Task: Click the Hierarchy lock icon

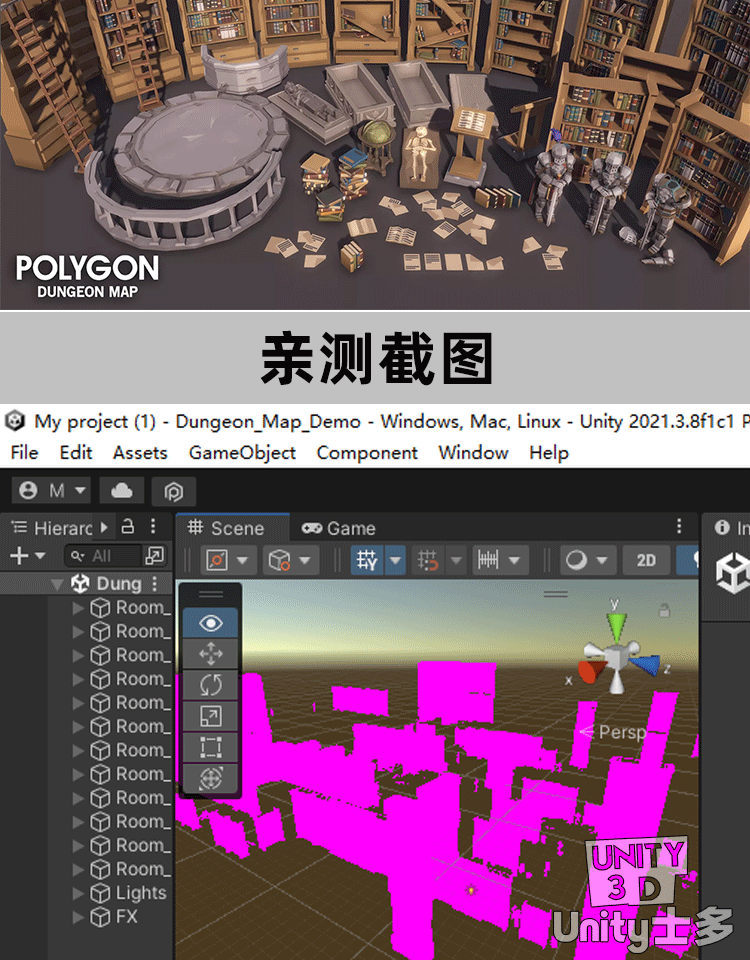Action: [128, 527]
